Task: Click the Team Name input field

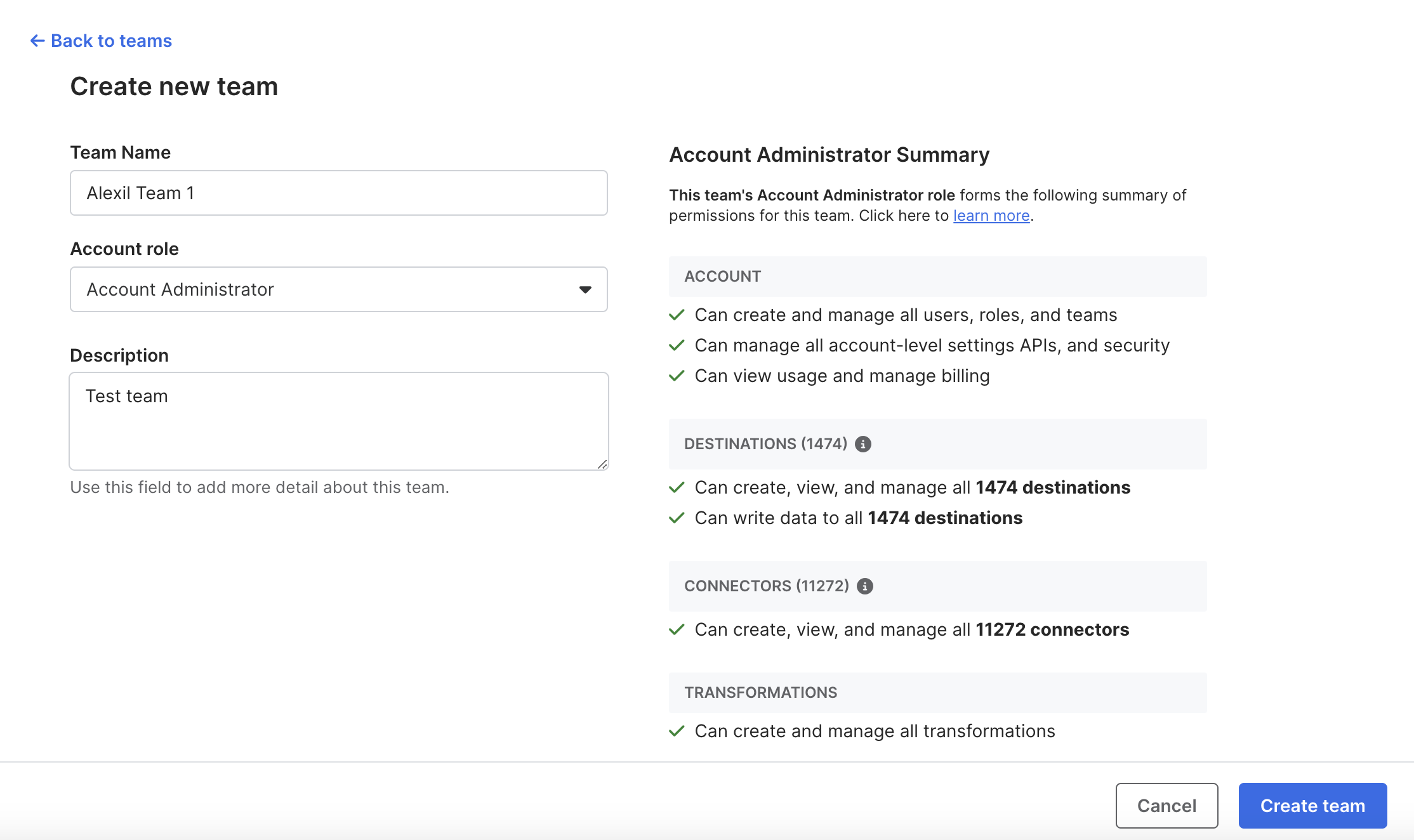Action: (339, 193)
